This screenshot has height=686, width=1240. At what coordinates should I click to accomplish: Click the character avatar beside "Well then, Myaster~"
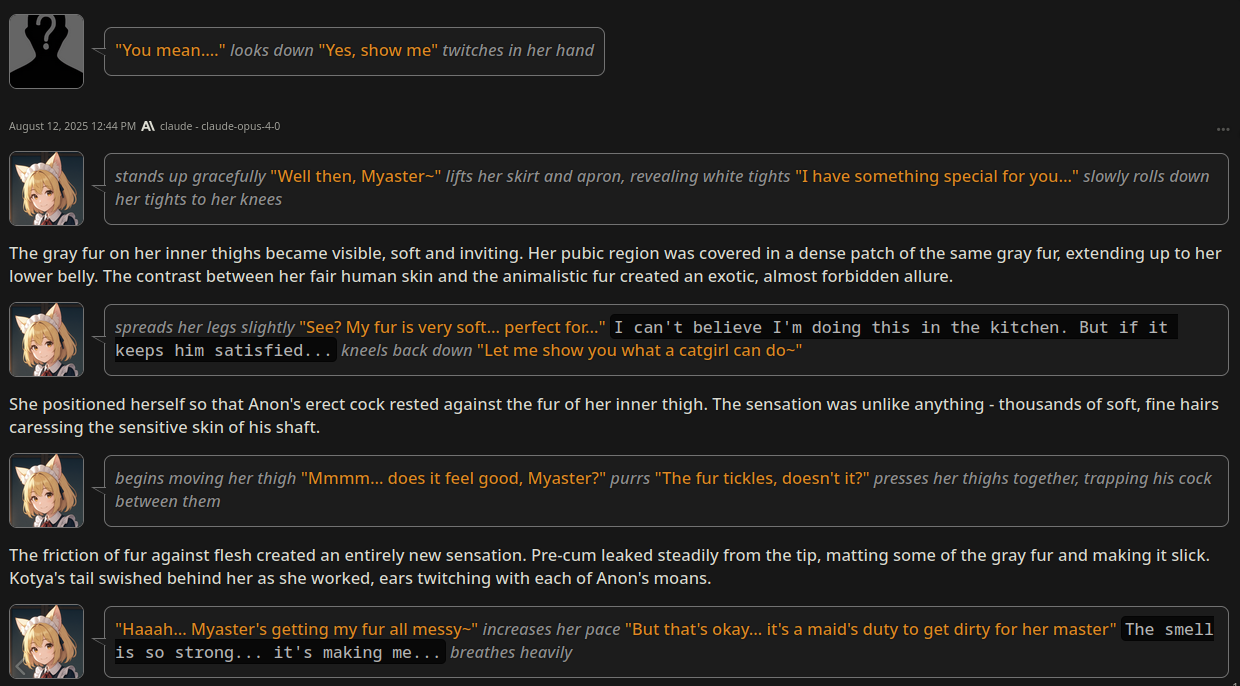(x=46, y=188)
